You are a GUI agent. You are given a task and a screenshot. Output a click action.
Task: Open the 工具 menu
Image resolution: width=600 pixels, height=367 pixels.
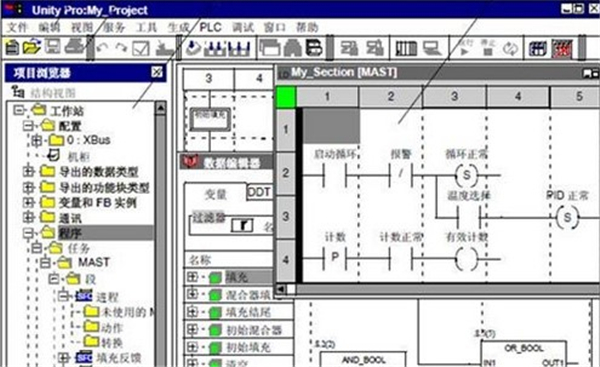pos(147,27)
